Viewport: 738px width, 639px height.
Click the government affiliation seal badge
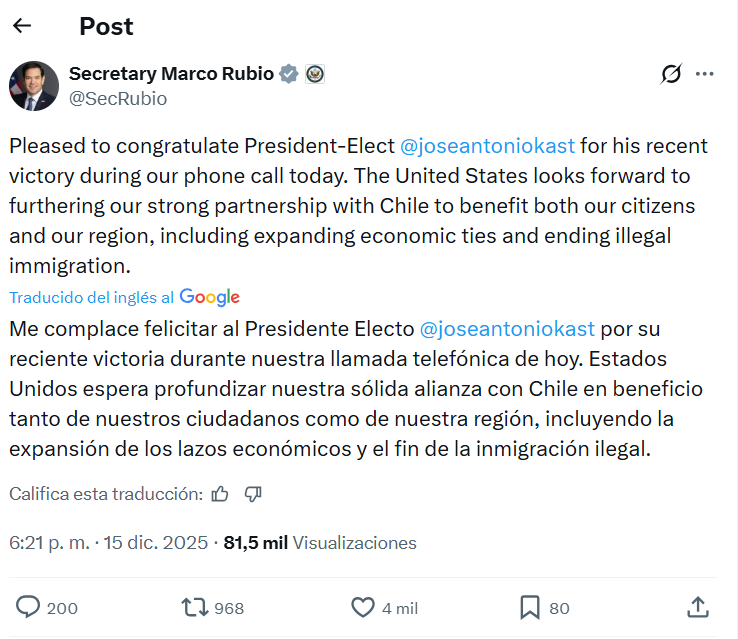tap(315, 73)
